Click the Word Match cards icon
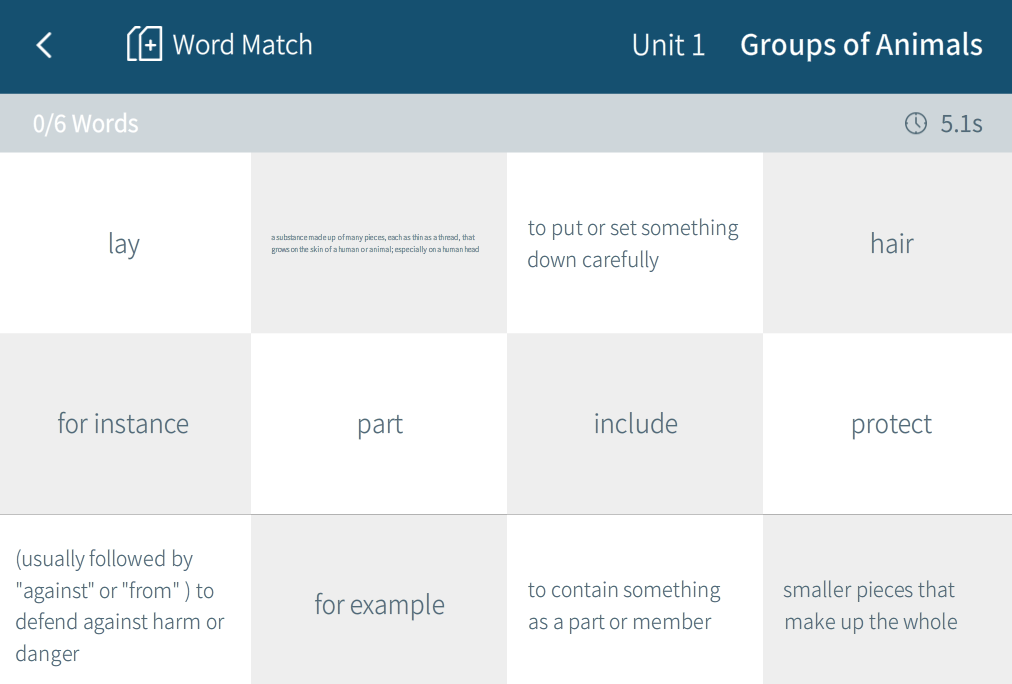 (x=144, y=45)
